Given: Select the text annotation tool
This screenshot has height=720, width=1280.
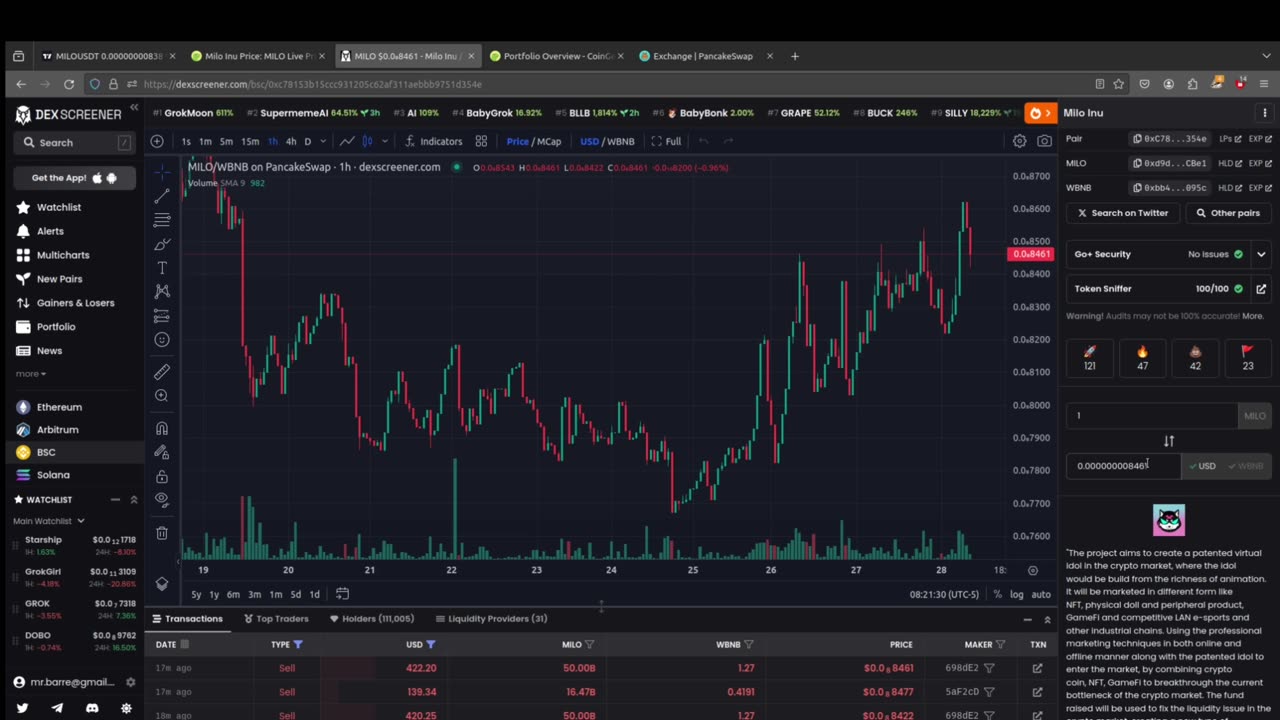Looking at the screenshot, I should [x=162, y=268].
